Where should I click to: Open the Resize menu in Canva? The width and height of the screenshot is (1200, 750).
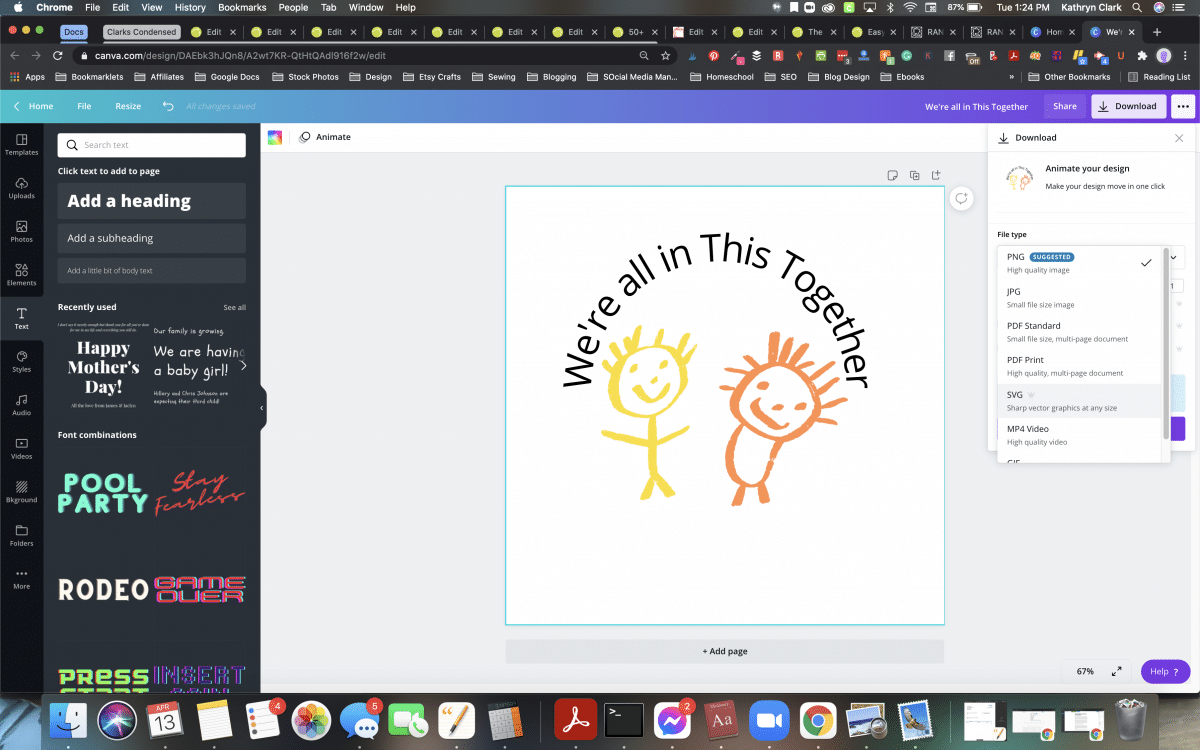(x=128, y=106)
